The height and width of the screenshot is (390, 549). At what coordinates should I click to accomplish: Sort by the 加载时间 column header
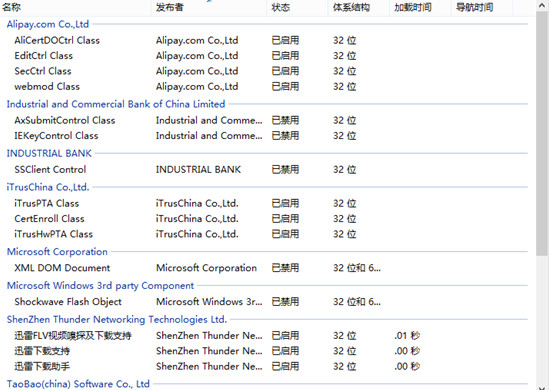420,7
